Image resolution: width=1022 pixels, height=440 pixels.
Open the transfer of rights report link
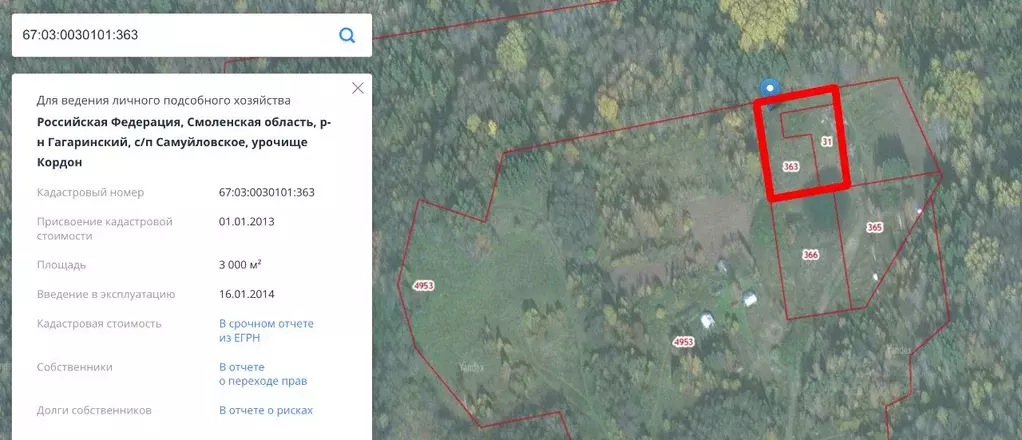[x=263, y=374]
